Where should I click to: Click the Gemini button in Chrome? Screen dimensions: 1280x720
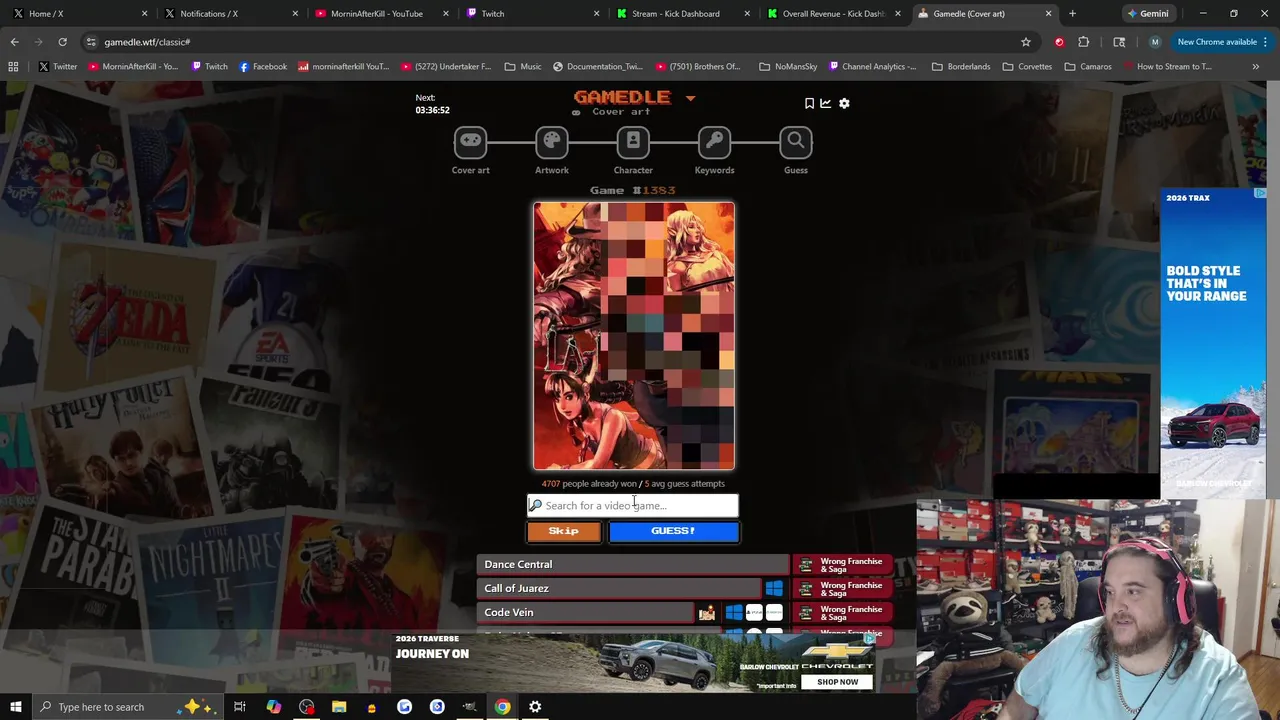pyautogui.click(x=1147, y=14)
